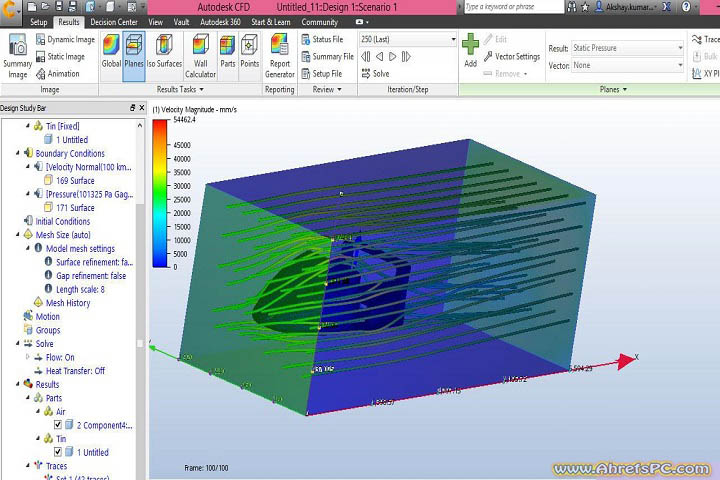
Task: Click the XY Plot tool
Action: pos(705,73)
